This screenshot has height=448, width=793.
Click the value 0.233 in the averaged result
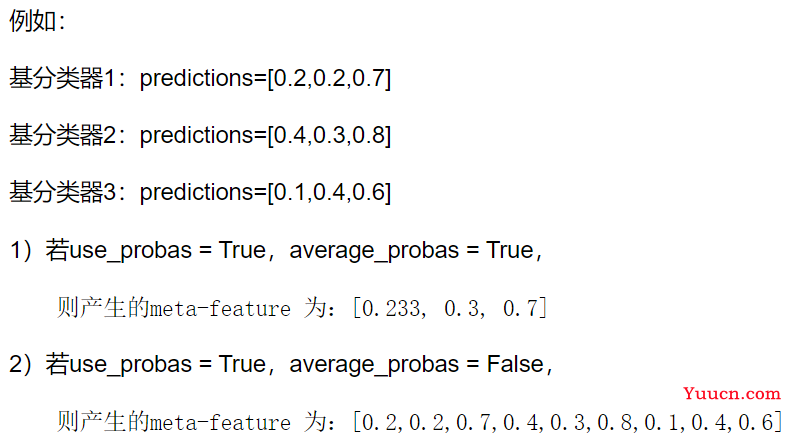coord(390,308)
